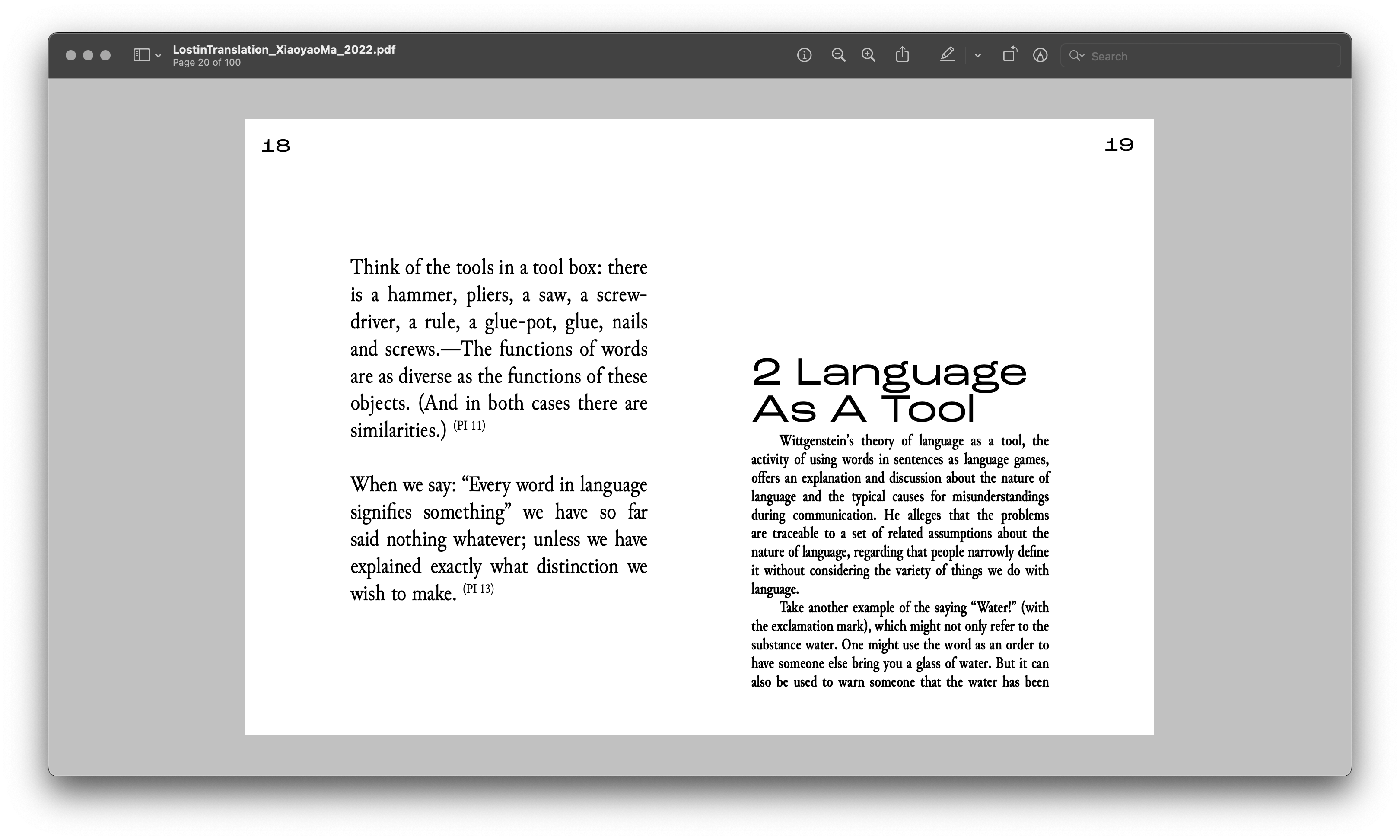This screenshot has height=840, width=1400.
Task: Zoom out of the PDF page
Action: (838, 55)
